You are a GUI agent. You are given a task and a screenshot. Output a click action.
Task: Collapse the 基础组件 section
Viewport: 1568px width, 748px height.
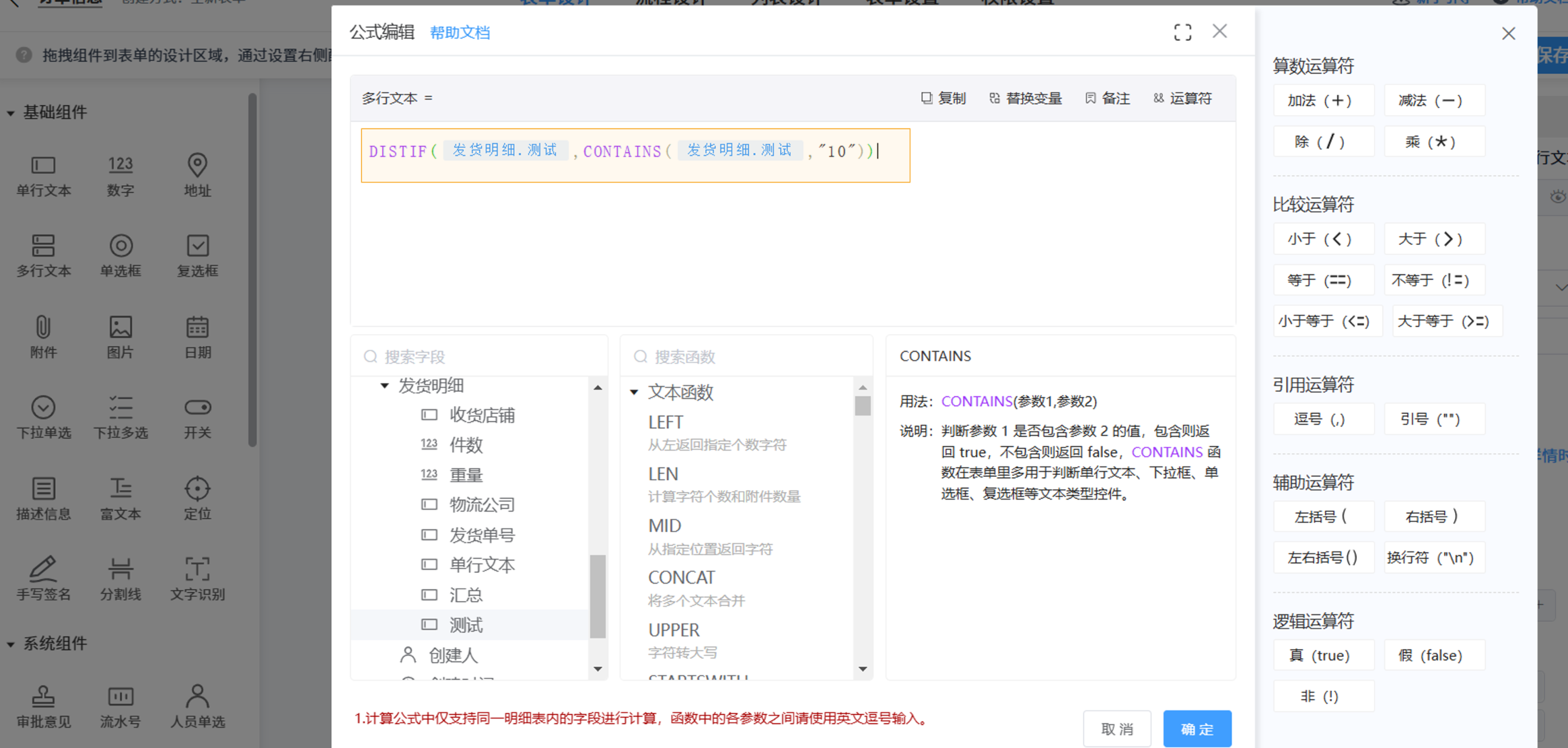[11, 113]
